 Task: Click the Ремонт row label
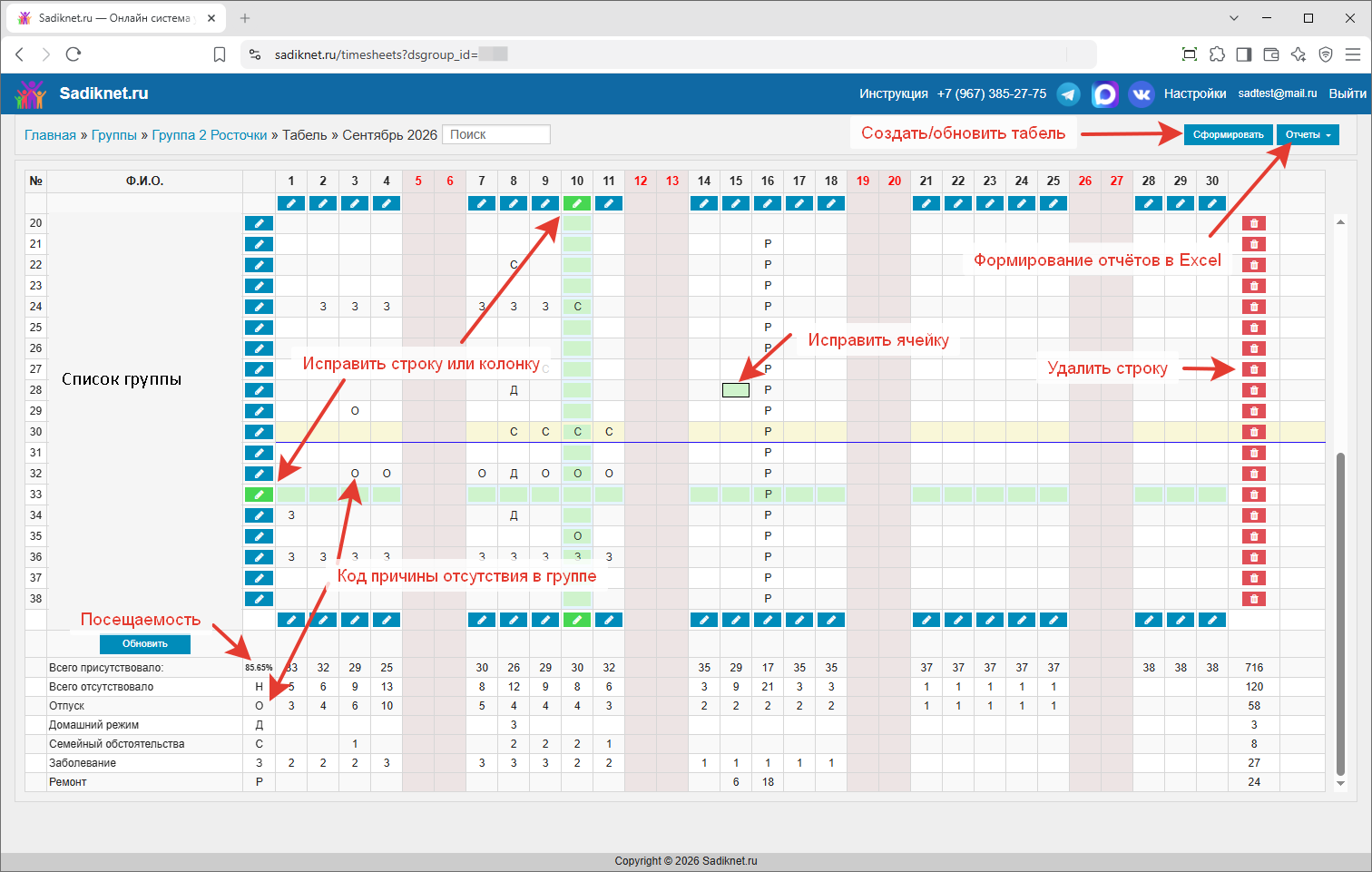pyautogui.click(x=68, y=782)
